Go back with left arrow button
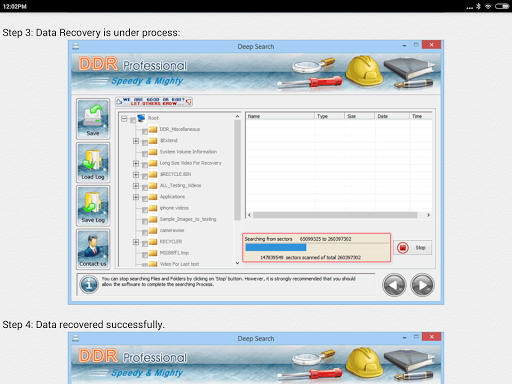Image resolution: width=512 pixels, height=384 pixels. coord(394,285)
